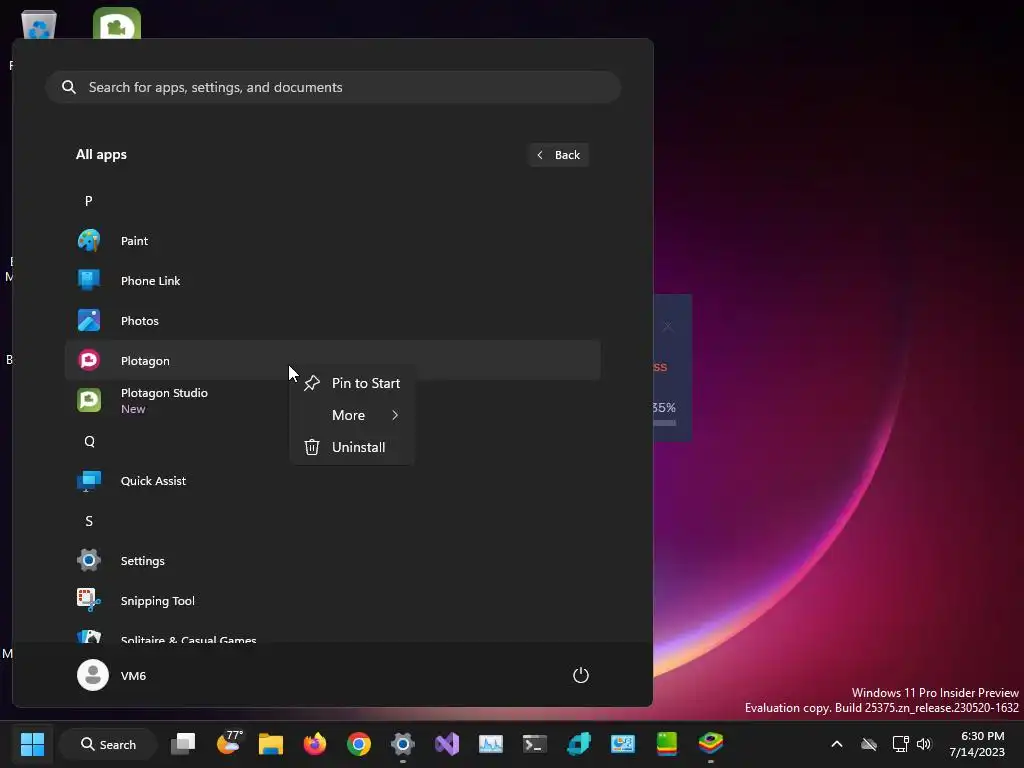Click the VM6 username text
The height and width of the screenshot is (768, 1024).
(x=133, y=676)
